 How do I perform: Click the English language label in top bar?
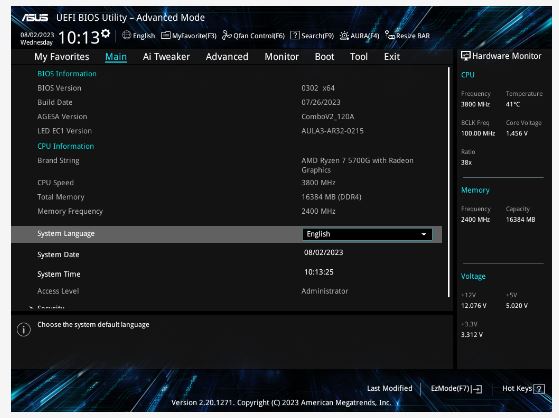(144, 36)
